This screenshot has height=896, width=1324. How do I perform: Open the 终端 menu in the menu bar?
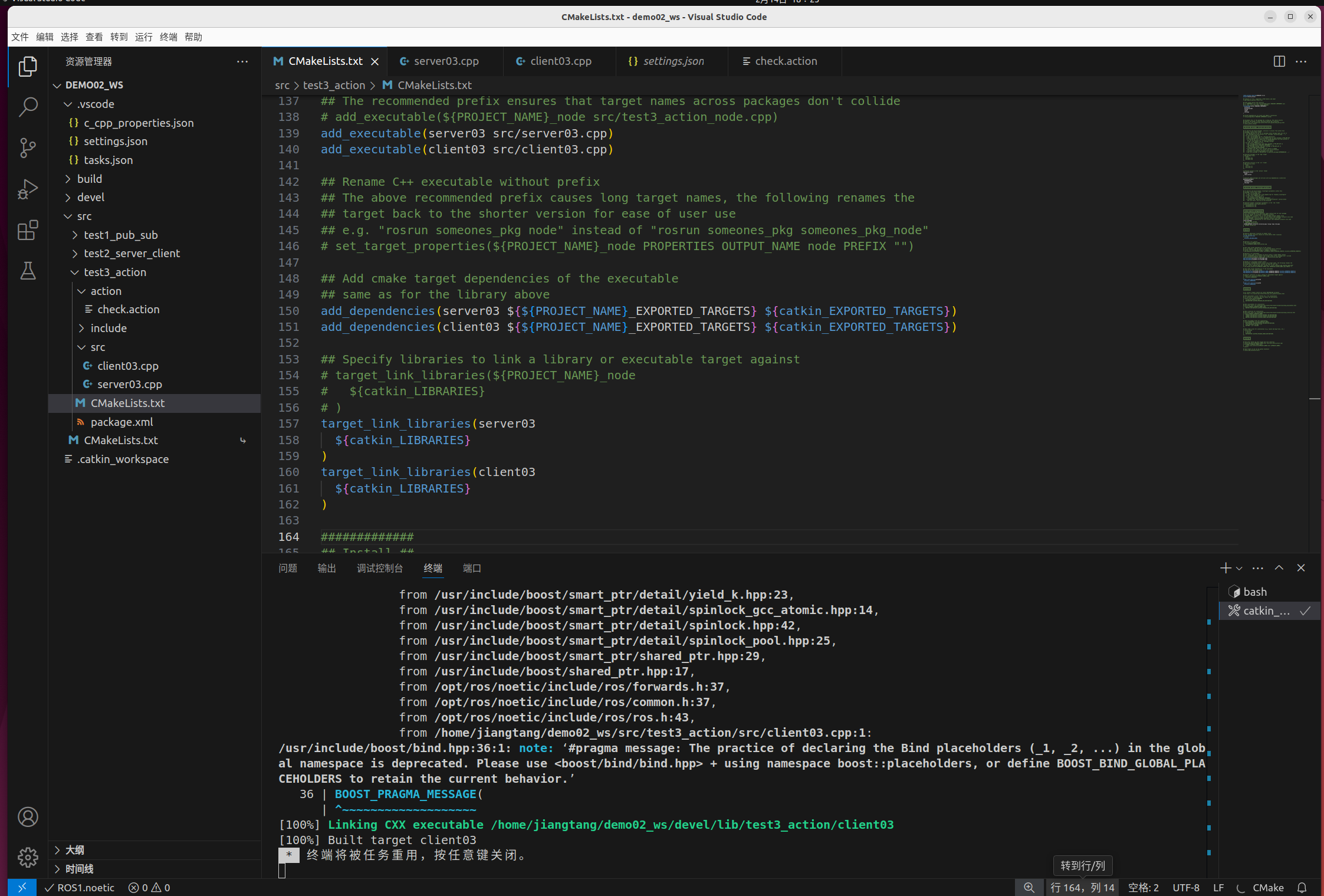[x=168, y=37]
